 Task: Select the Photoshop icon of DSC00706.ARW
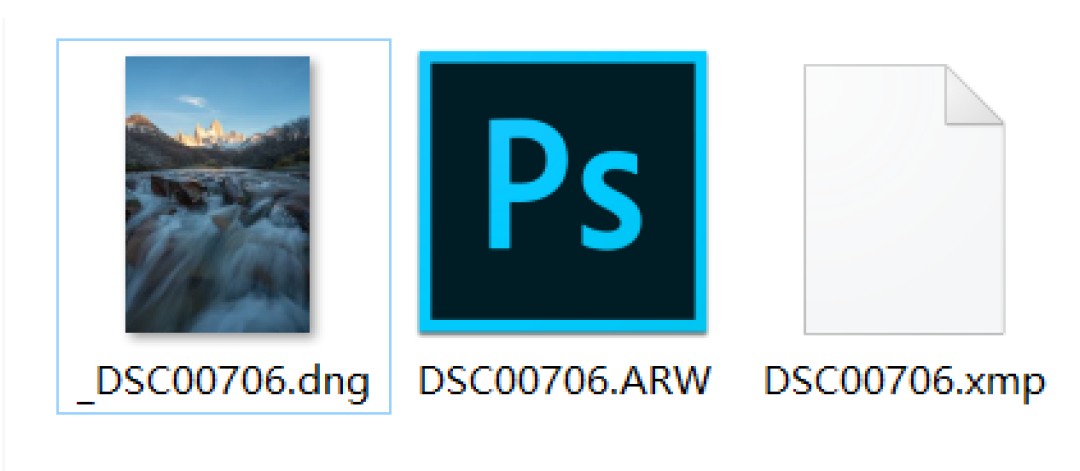tap(563, 192)
